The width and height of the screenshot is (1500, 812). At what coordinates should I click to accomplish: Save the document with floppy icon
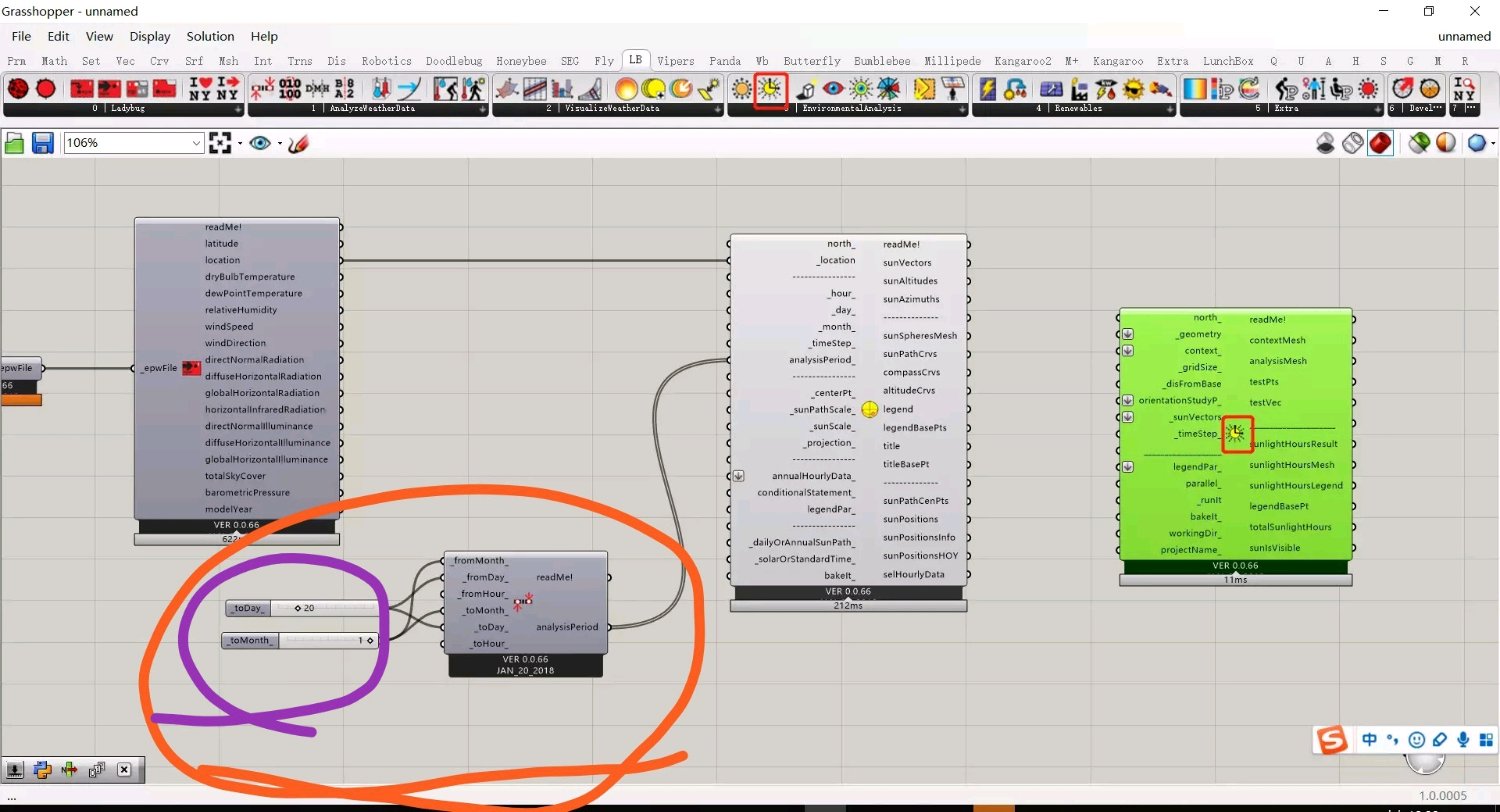click(x=42, y=144)
